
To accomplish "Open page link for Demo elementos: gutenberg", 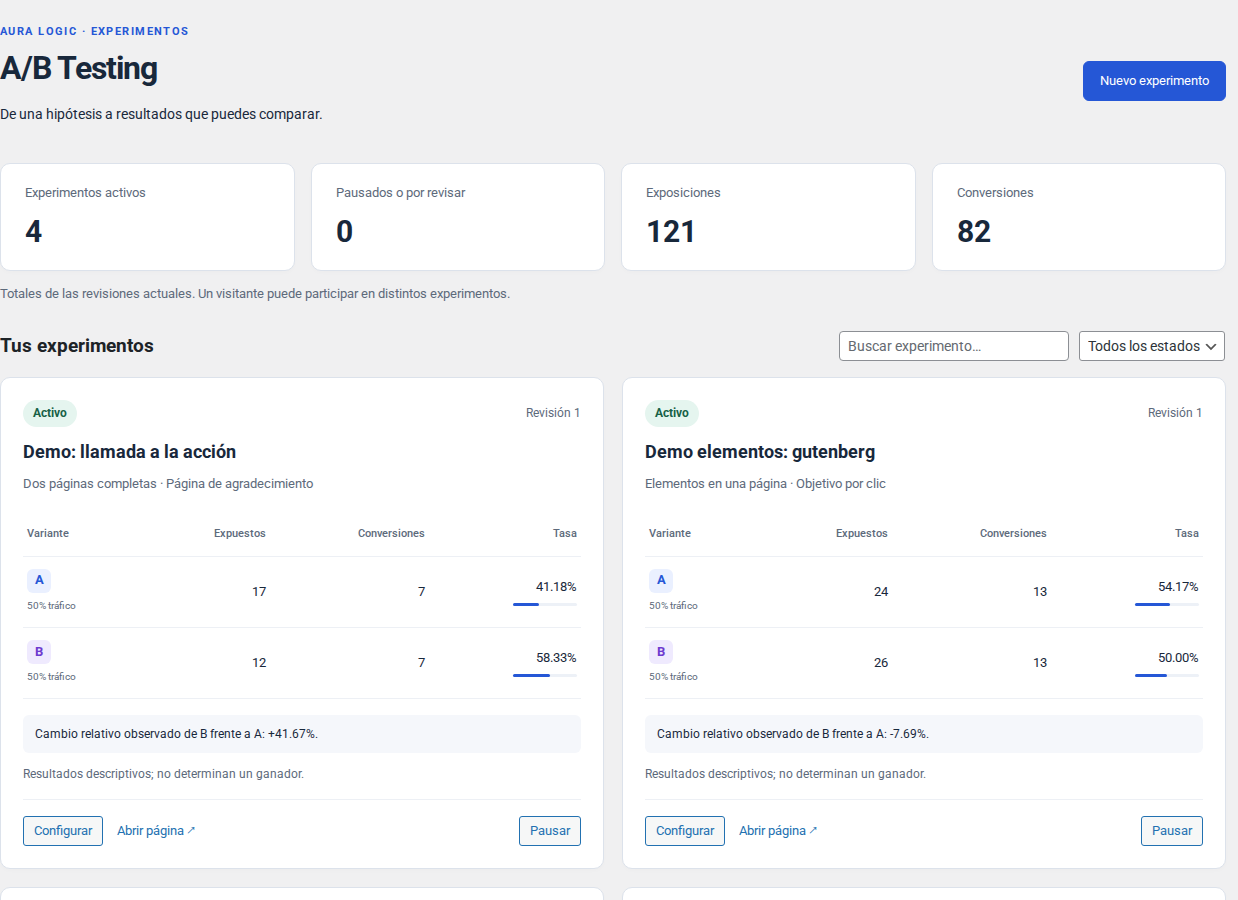I will click(x=778, y=831).
